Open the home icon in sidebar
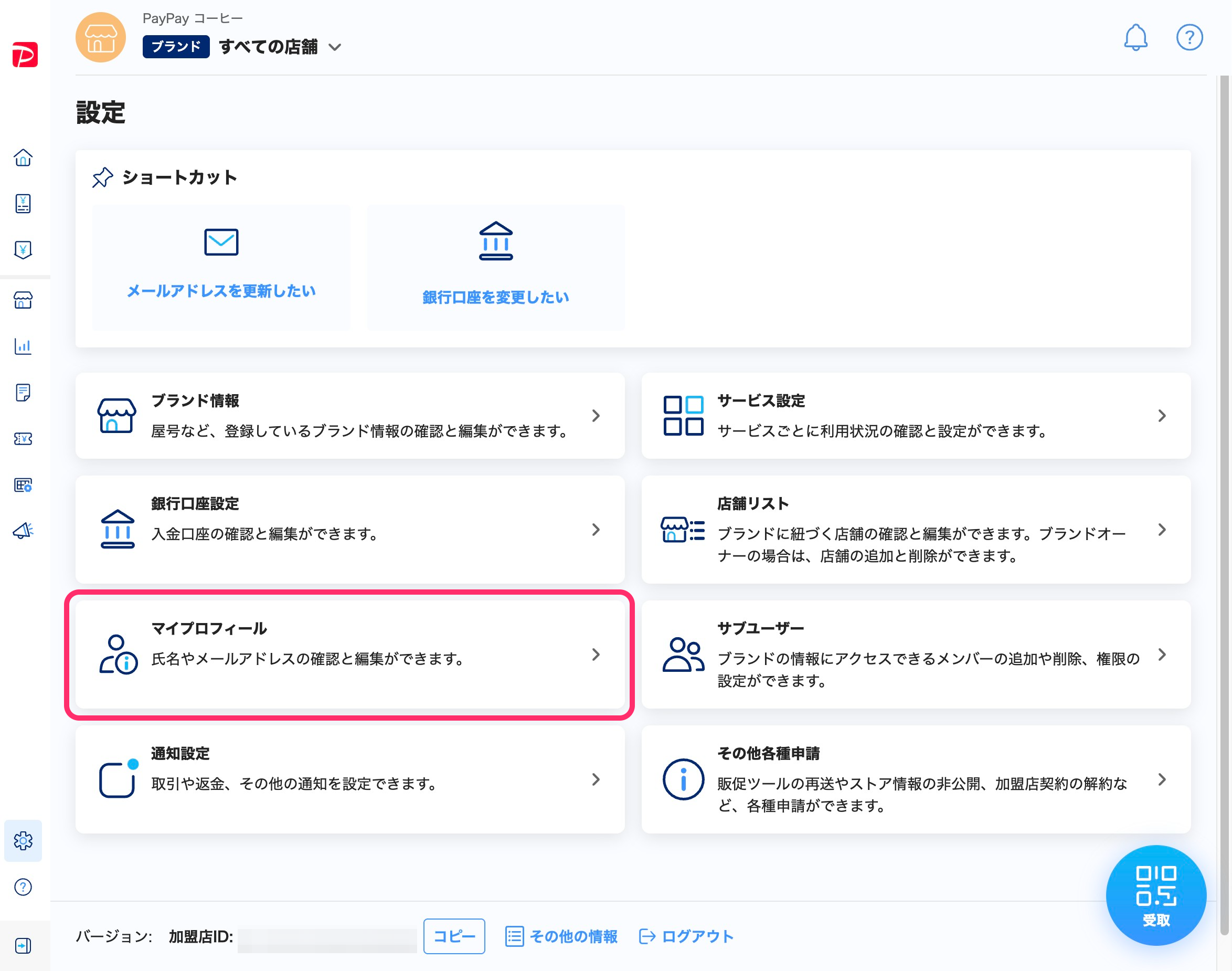Viewport: 1232px width, 971px height. [23, 157]
